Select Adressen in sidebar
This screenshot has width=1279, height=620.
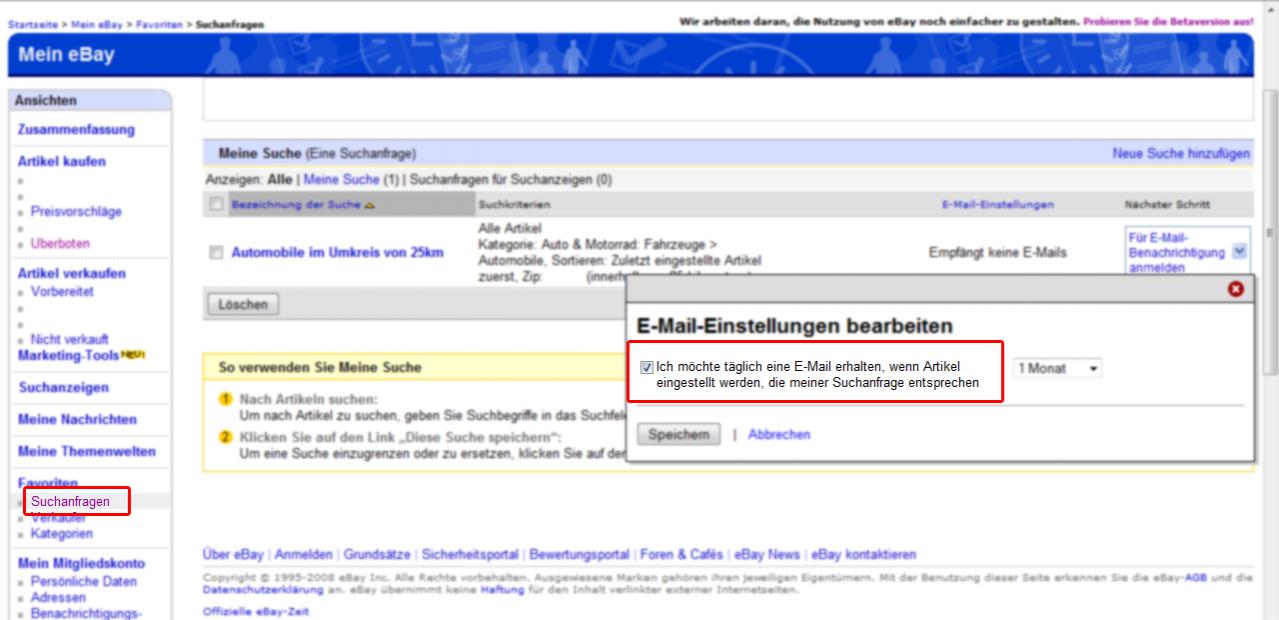tap(58, 597)
